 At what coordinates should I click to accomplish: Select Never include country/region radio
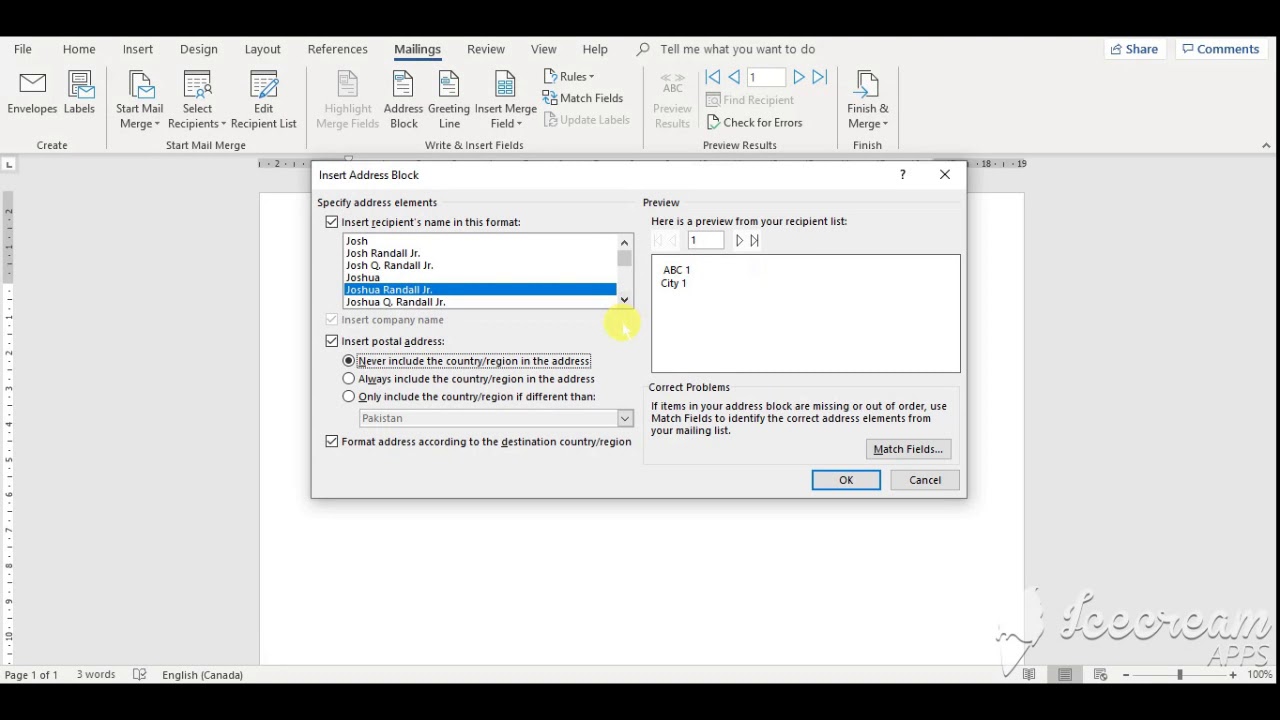click(x=348, y=361)
